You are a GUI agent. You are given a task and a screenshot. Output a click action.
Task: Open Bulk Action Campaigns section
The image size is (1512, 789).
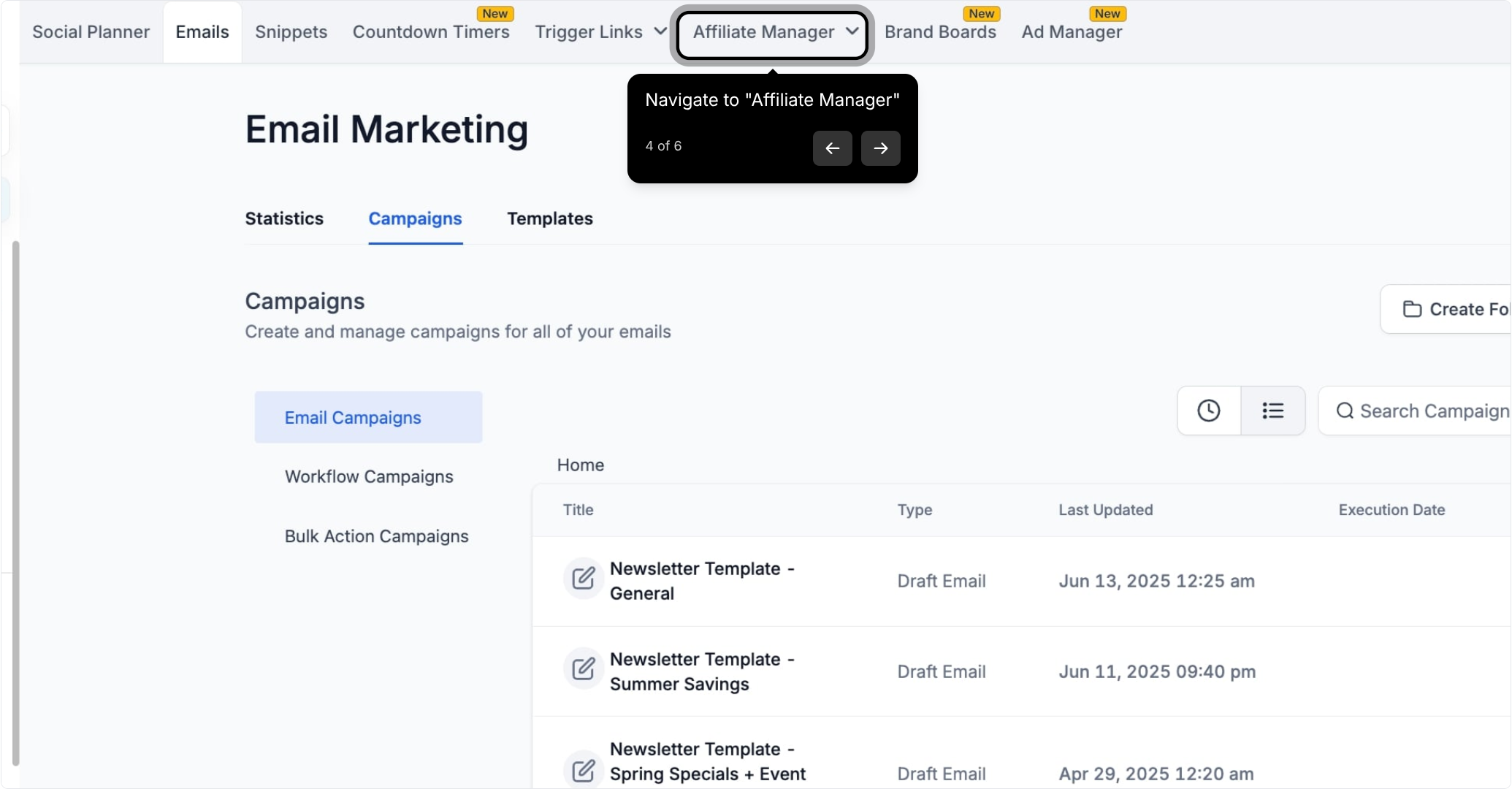pos(377,536)
